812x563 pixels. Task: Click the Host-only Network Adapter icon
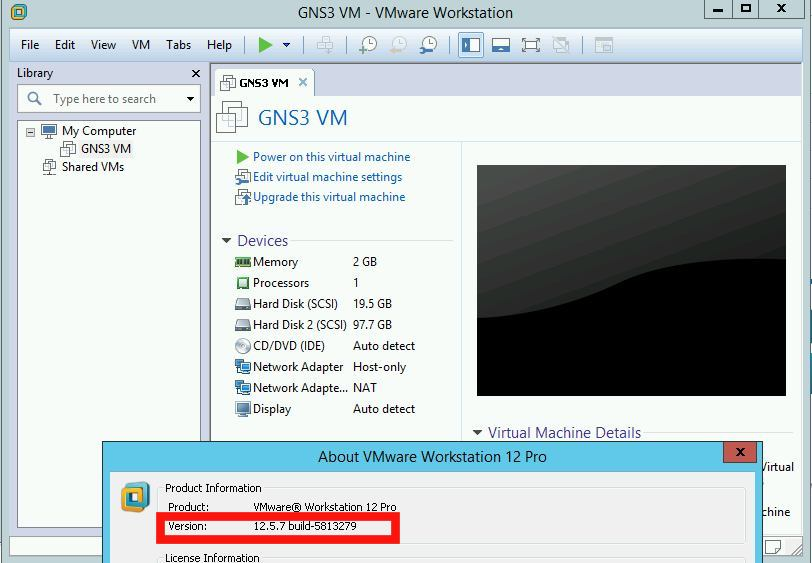(x=242, y=367)
